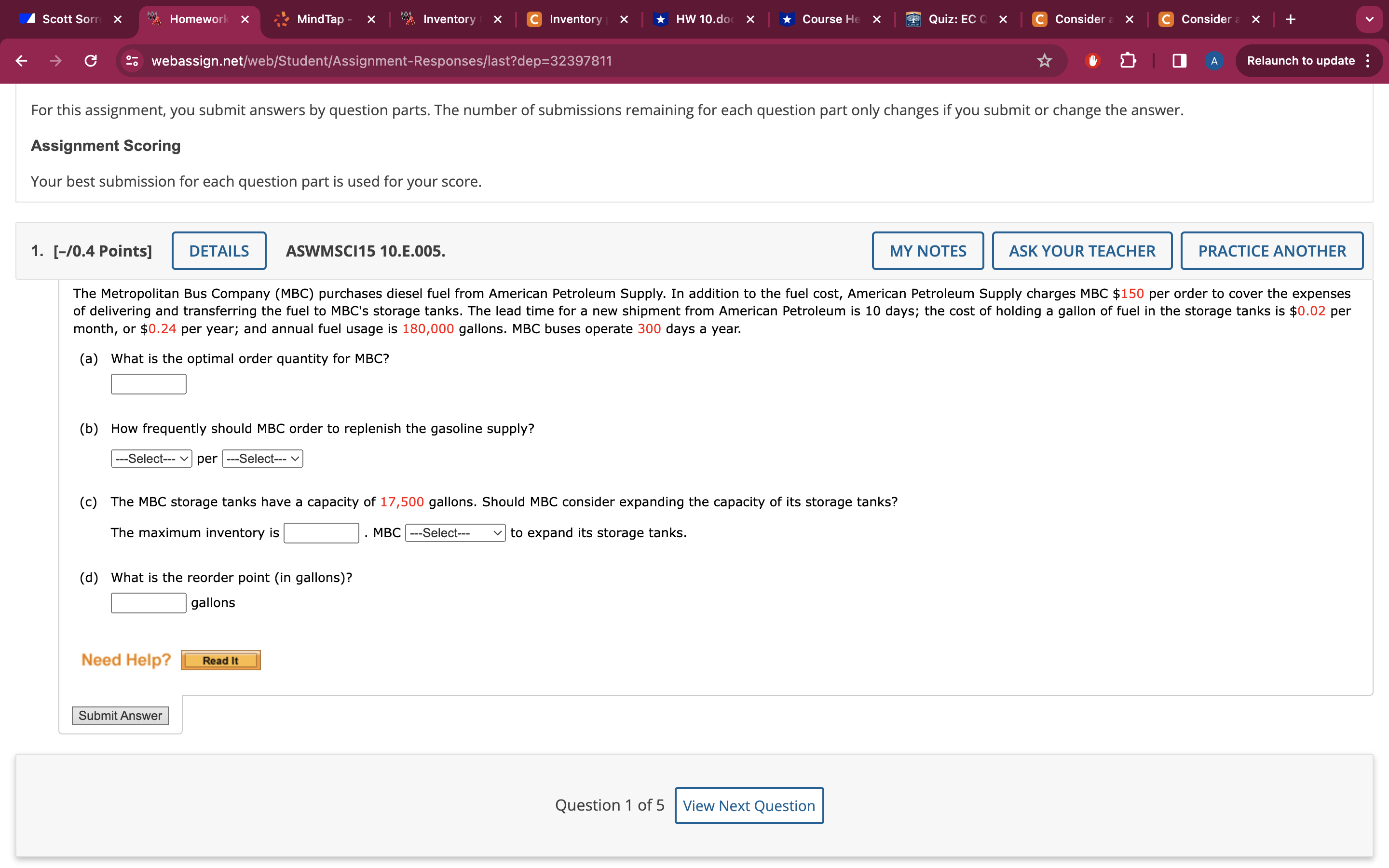Reload the current WebAssign page
This screenshot has height=868, width=1389.
pyautogui.click(x=90, y=60)
